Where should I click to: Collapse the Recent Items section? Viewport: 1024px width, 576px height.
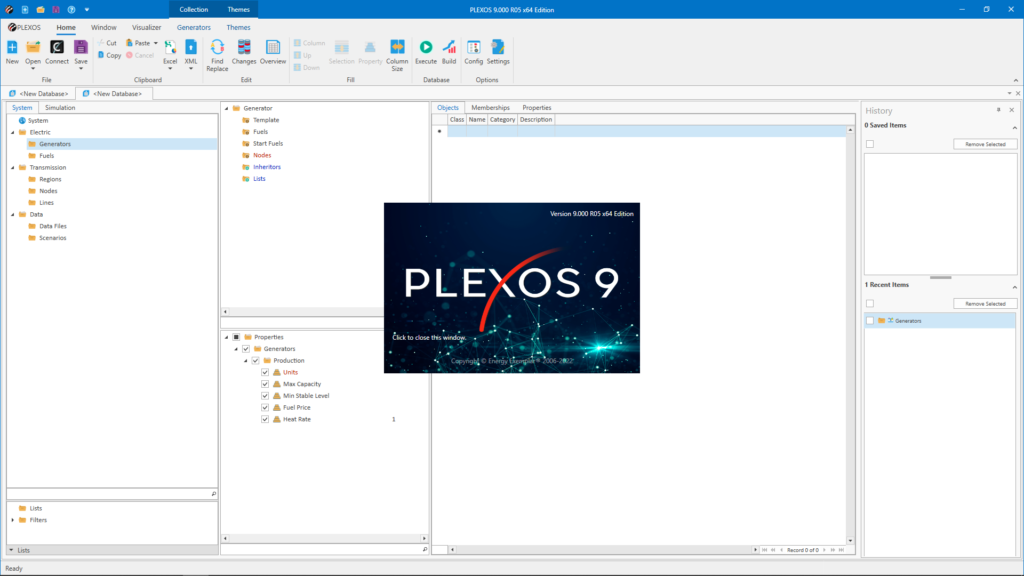pos(1014,287)
